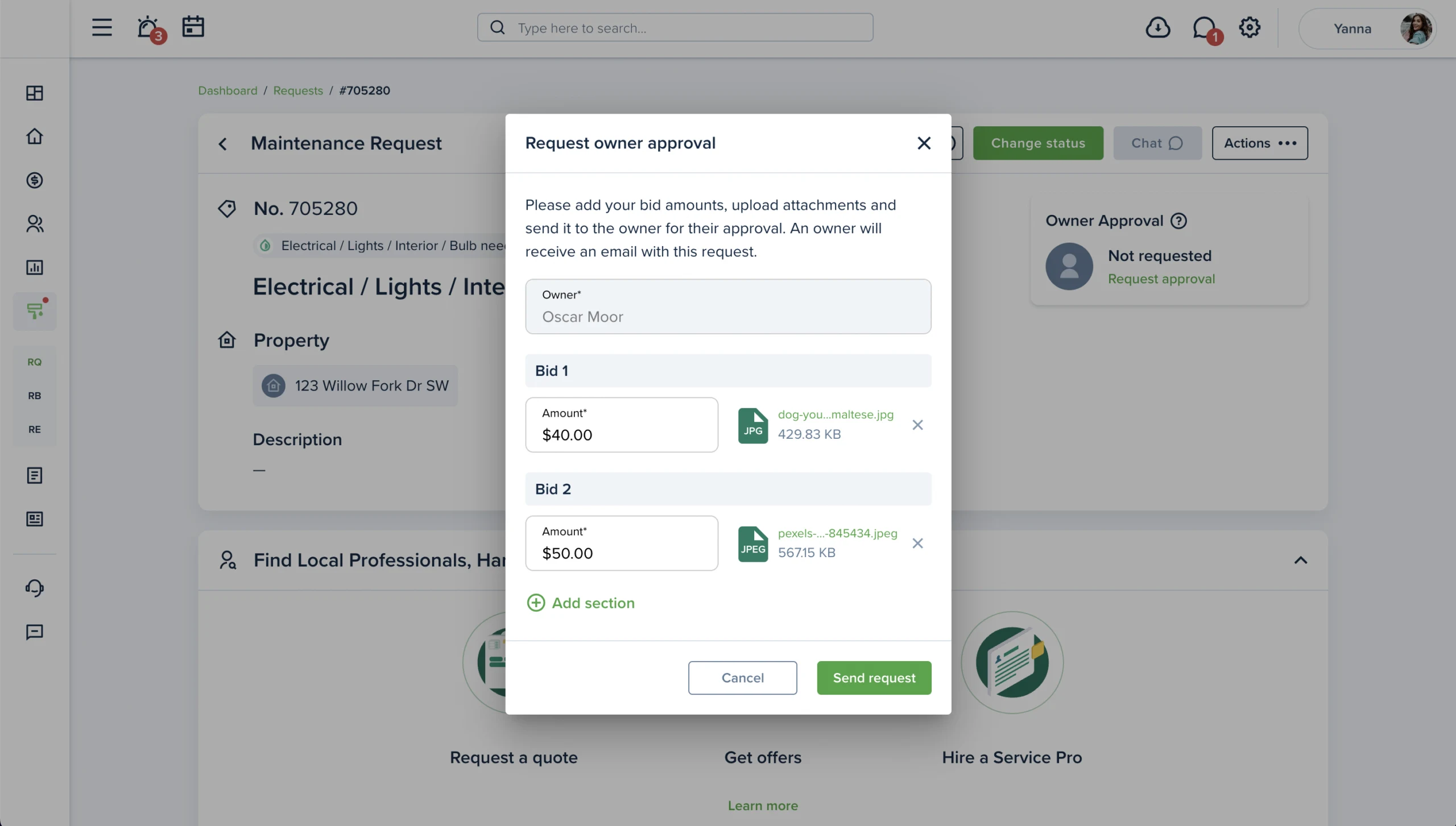
Task: Open news listing icon in sidebar
Action: click(x=35, y=519)
